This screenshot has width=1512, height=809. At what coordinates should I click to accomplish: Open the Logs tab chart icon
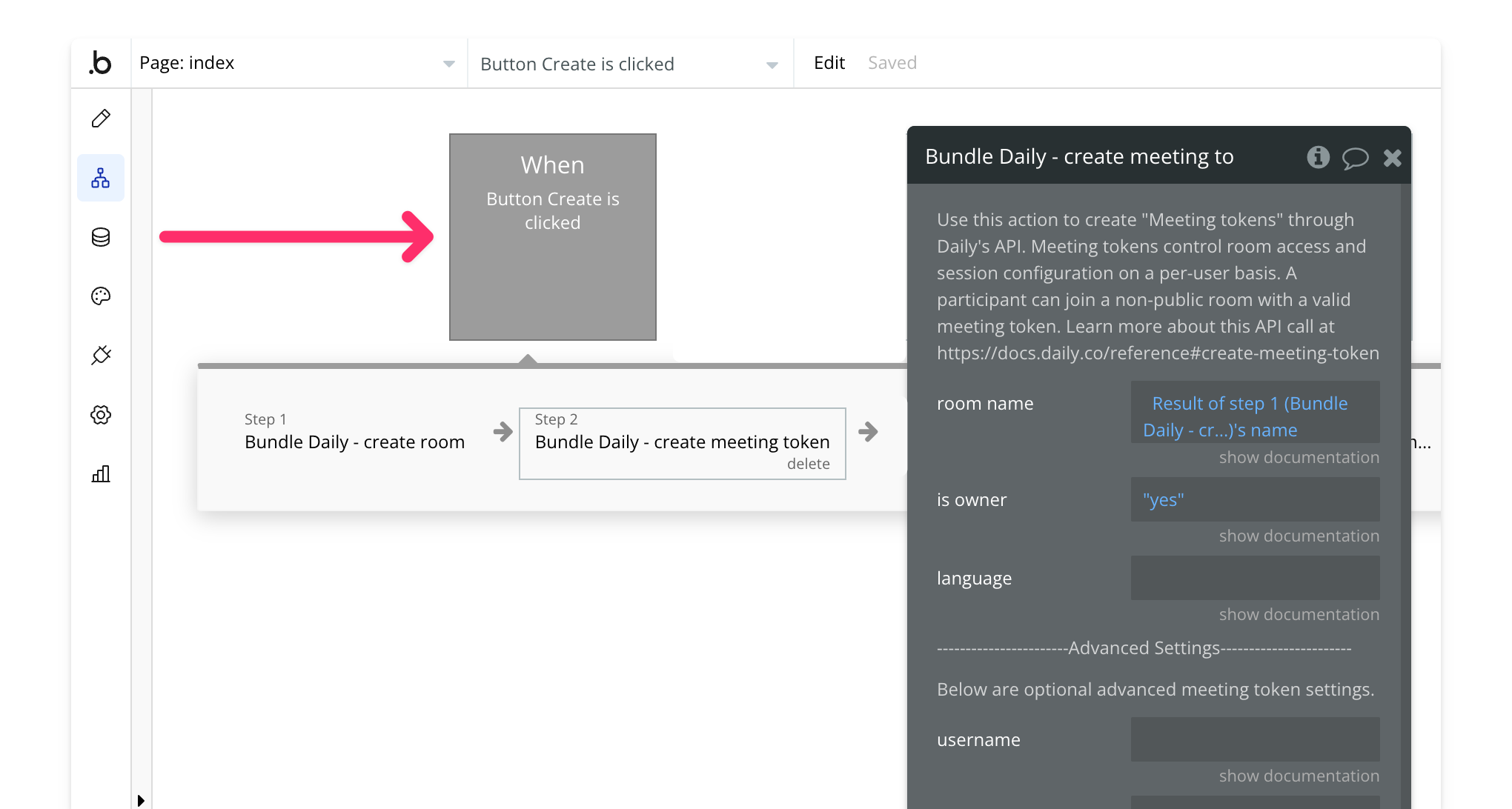coord(101,474)
